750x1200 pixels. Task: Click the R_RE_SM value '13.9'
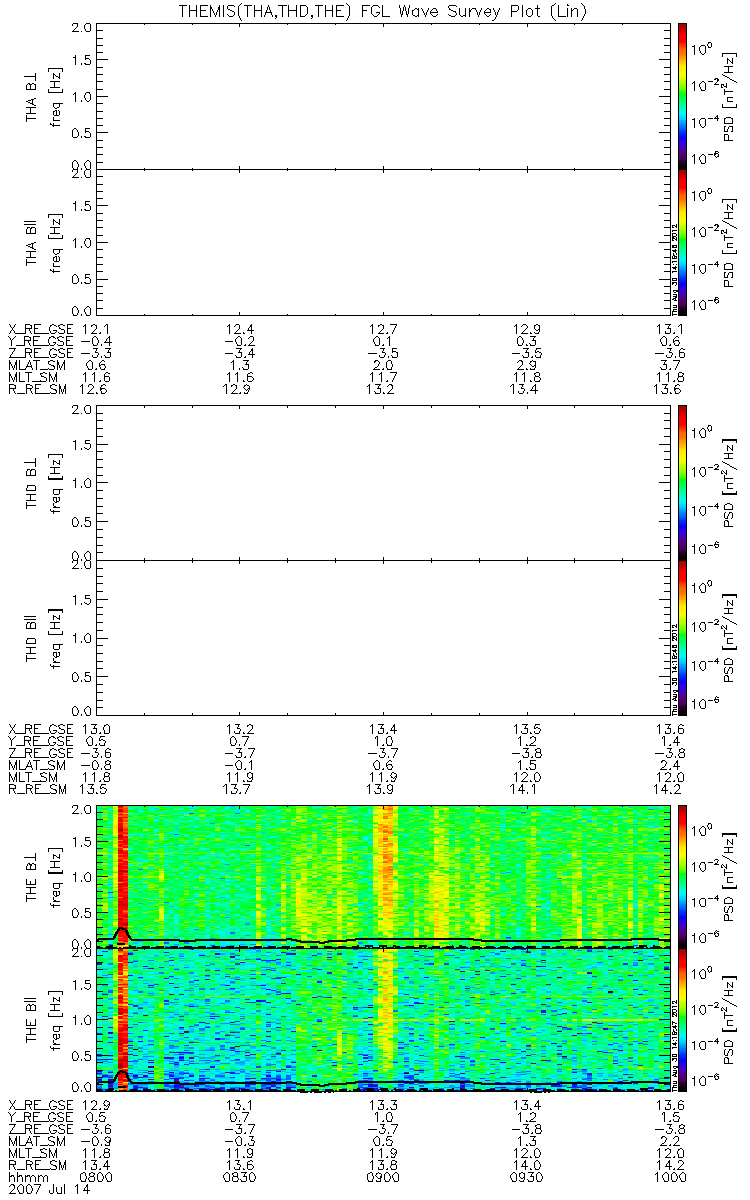383,789
